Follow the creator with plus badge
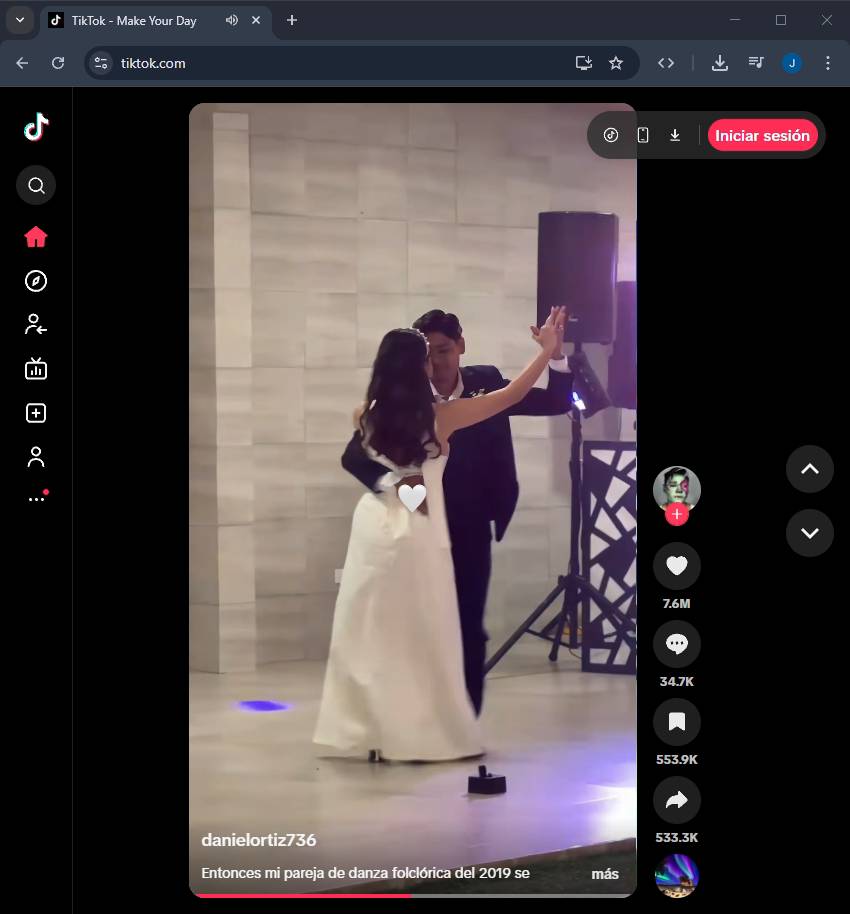This screenshot has height=914, width=850. [677, 514]
